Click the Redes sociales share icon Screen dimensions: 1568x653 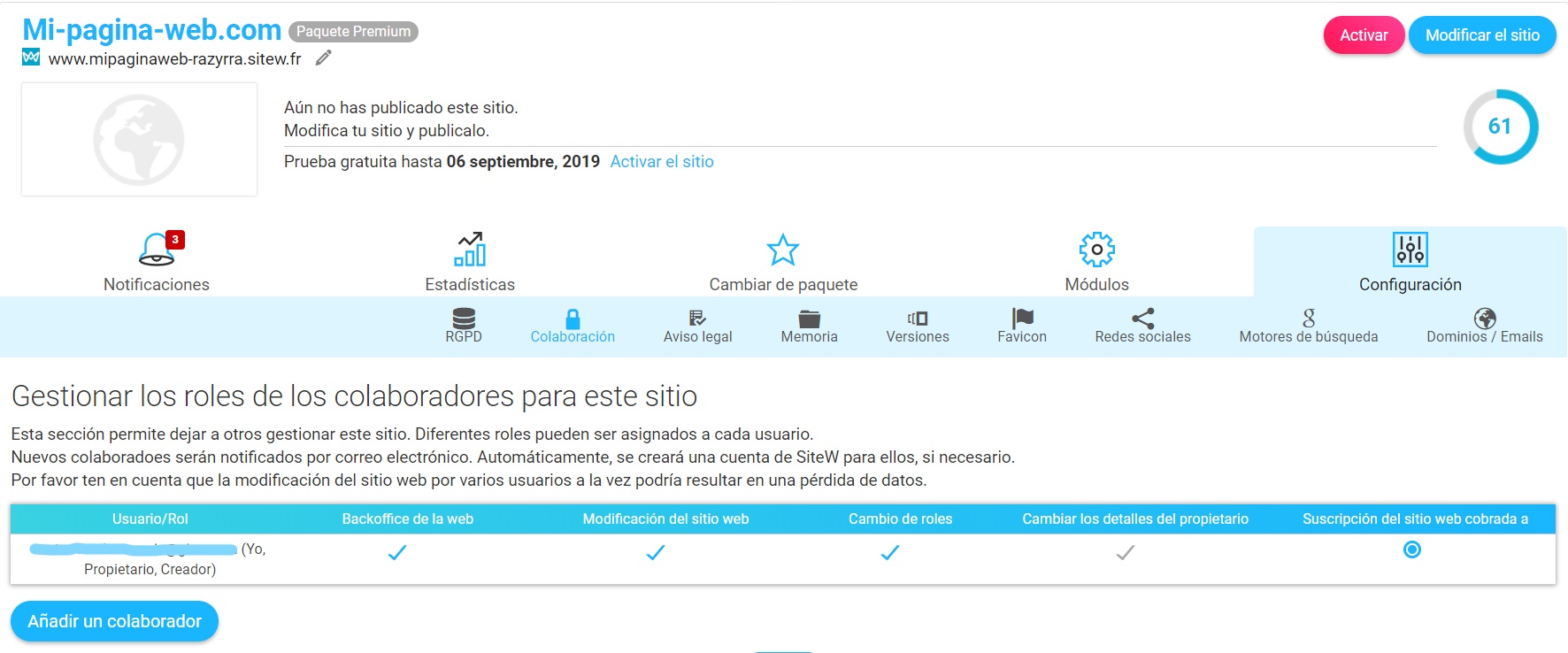[1143, 319]
